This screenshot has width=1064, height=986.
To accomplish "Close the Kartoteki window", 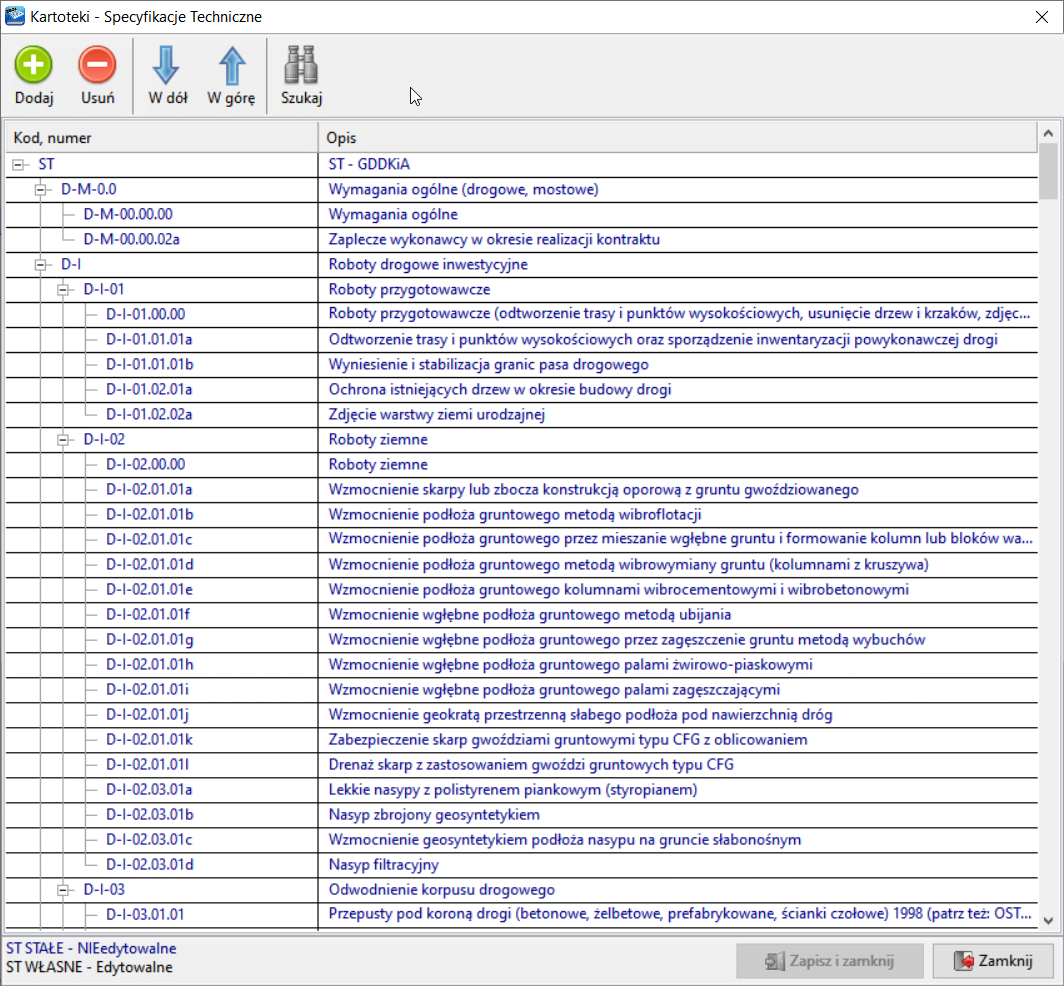I will 1042,17.
